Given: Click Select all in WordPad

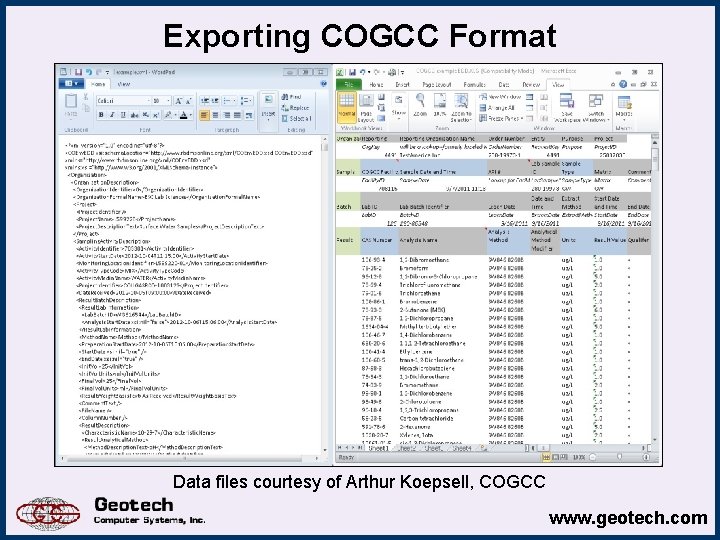Looking at the screenshot, I should tap(297, 118).
